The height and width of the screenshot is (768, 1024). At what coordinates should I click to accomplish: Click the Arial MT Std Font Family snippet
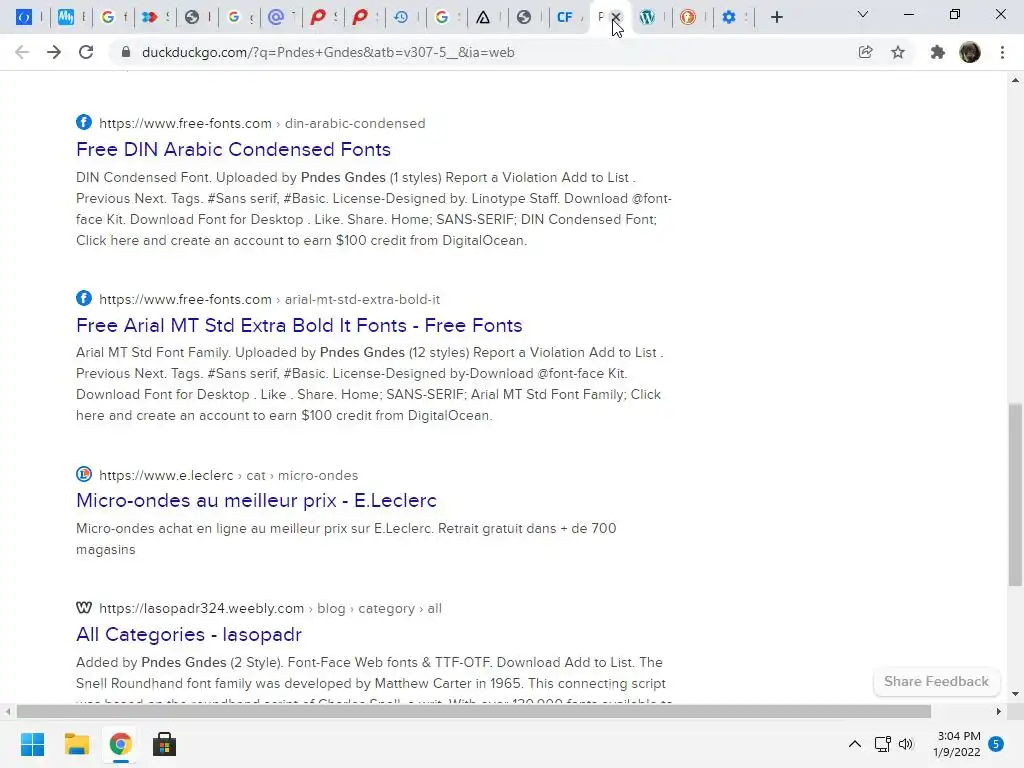(x=369, y=384)
